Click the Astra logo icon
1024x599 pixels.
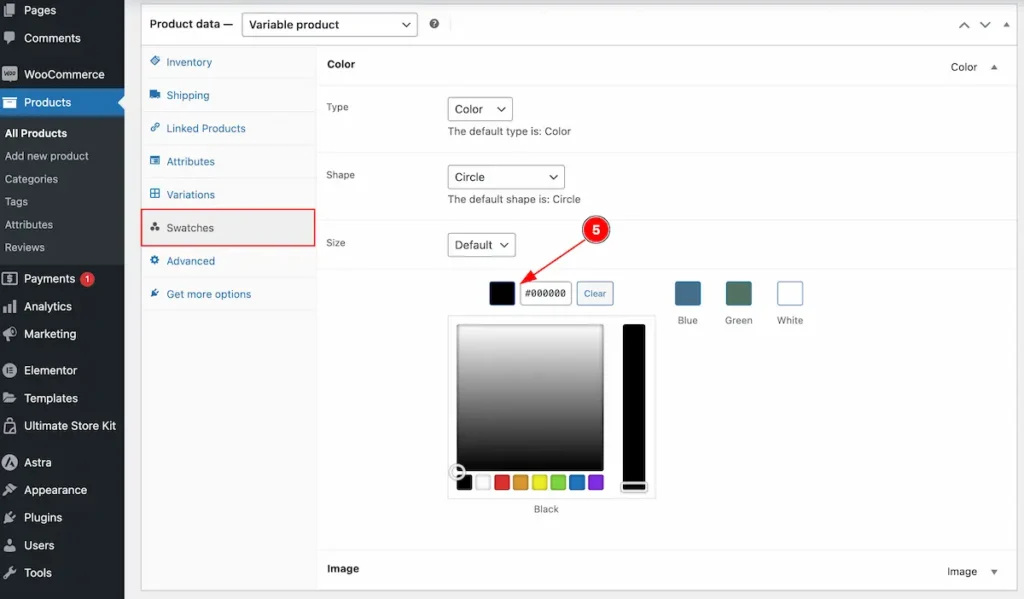pyautogui.click(x=10, y=462)
